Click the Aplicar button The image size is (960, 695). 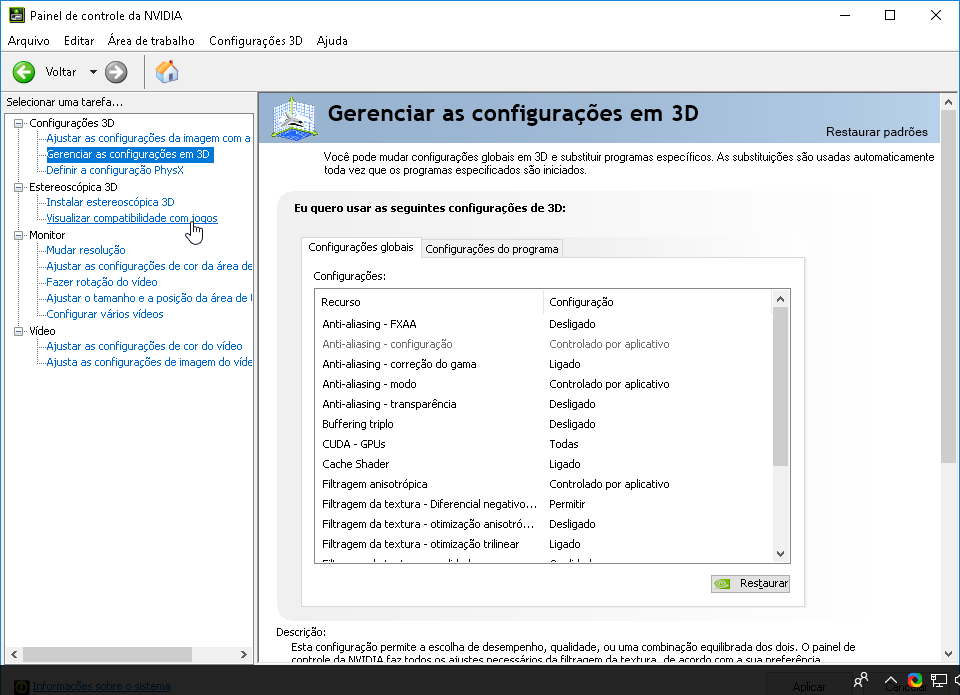point(809,687)
